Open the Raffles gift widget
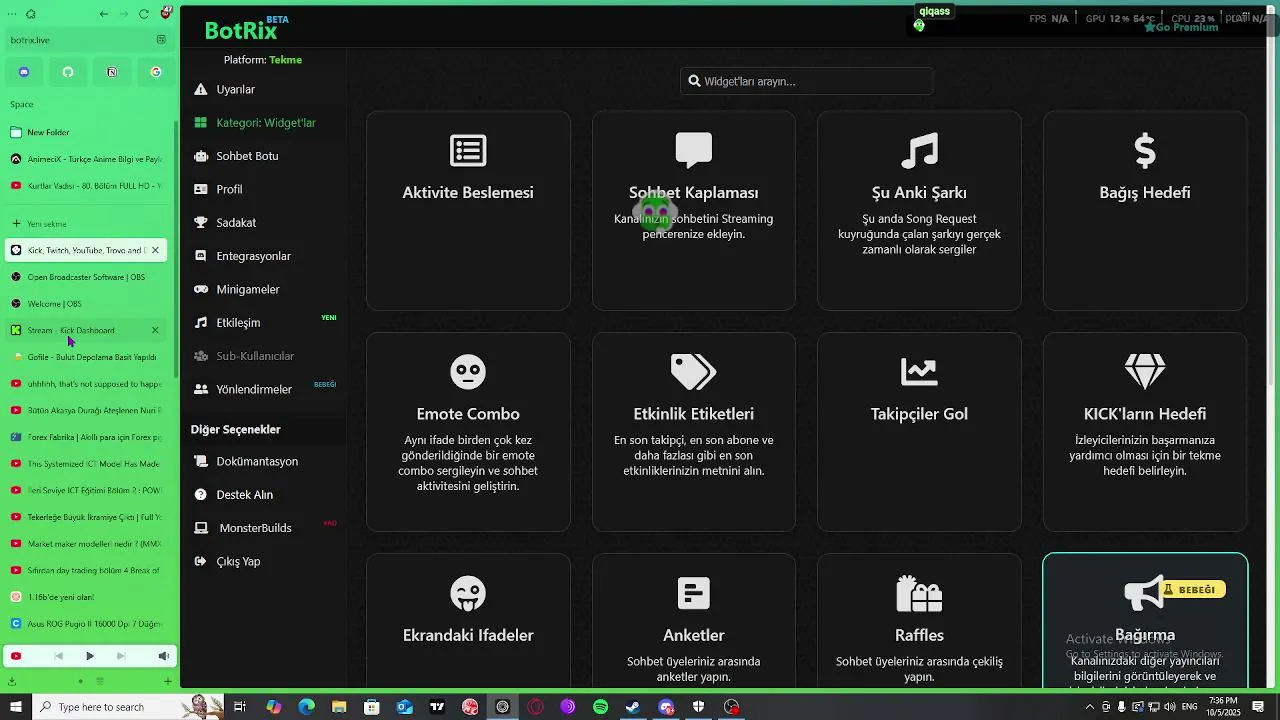 pos(919,621)
